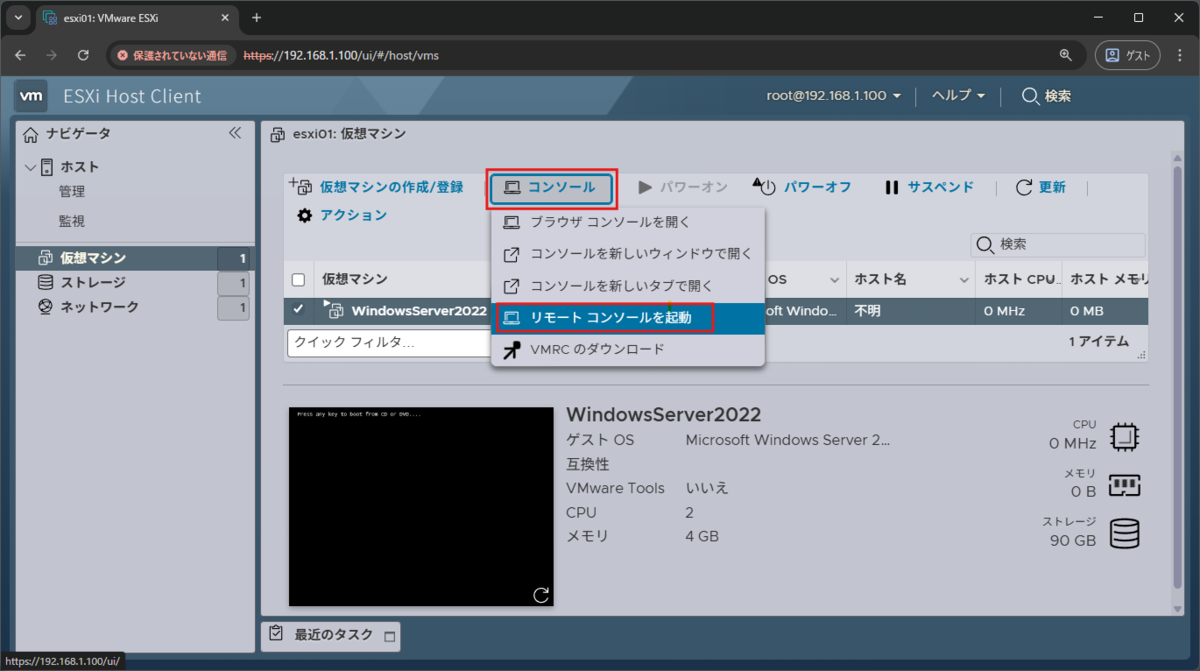Viewport: 1200px width, 671px height.
Task: Open the browser three-dot menu
Action: pyautogui.click(x=1178, y=55)
